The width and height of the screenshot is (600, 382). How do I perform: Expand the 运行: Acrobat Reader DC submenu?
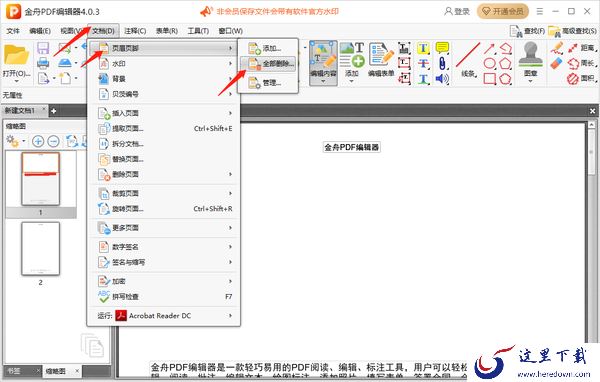pos(165,316)
